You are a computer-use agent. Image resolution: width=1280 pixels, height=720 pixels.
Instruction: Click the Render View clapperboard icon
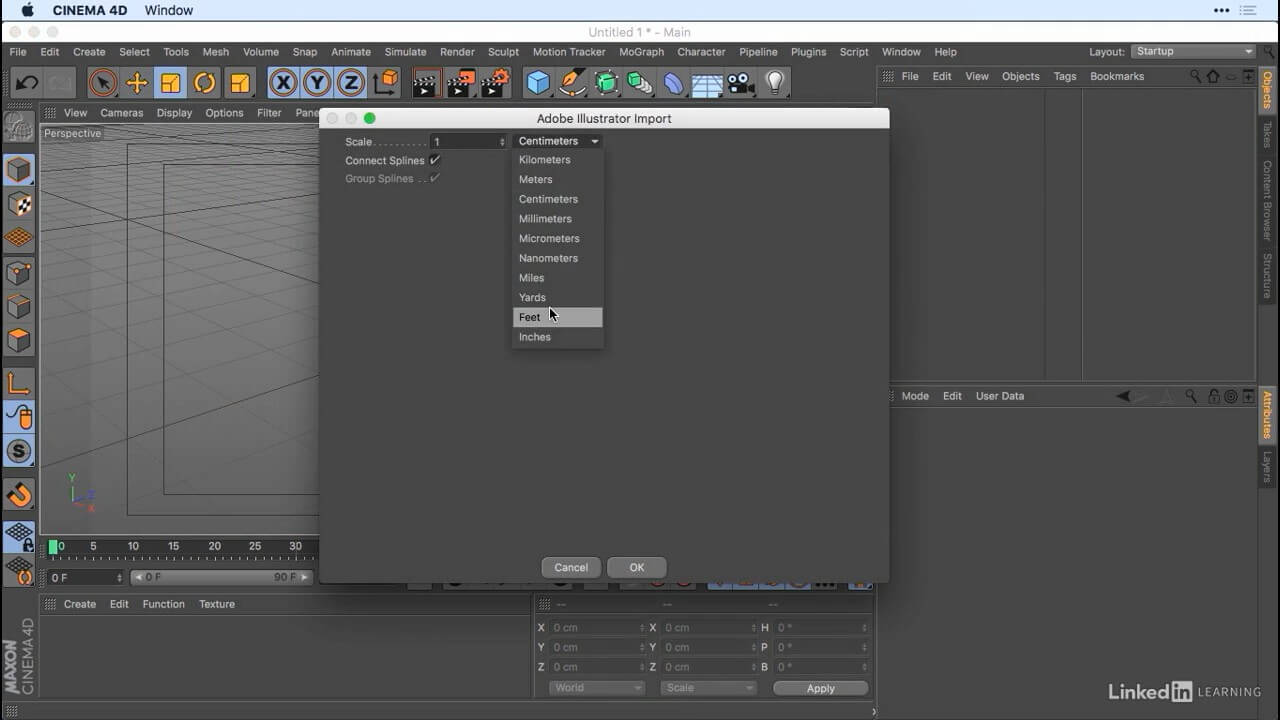[427, 83]
